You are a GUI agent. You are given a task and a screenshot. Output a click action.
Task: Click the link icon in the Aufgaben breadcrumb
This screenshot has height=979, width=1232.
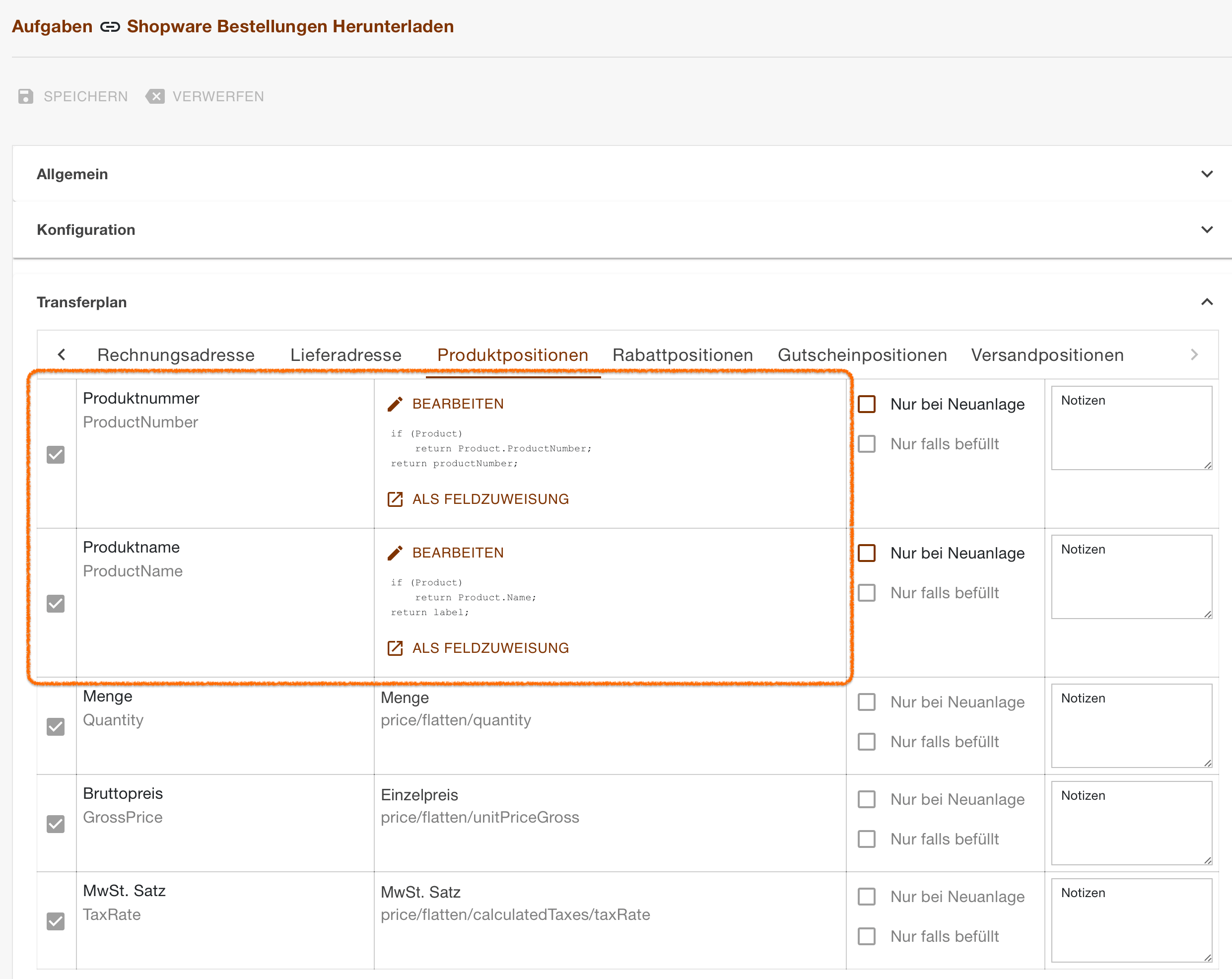(x=109, y=26)
